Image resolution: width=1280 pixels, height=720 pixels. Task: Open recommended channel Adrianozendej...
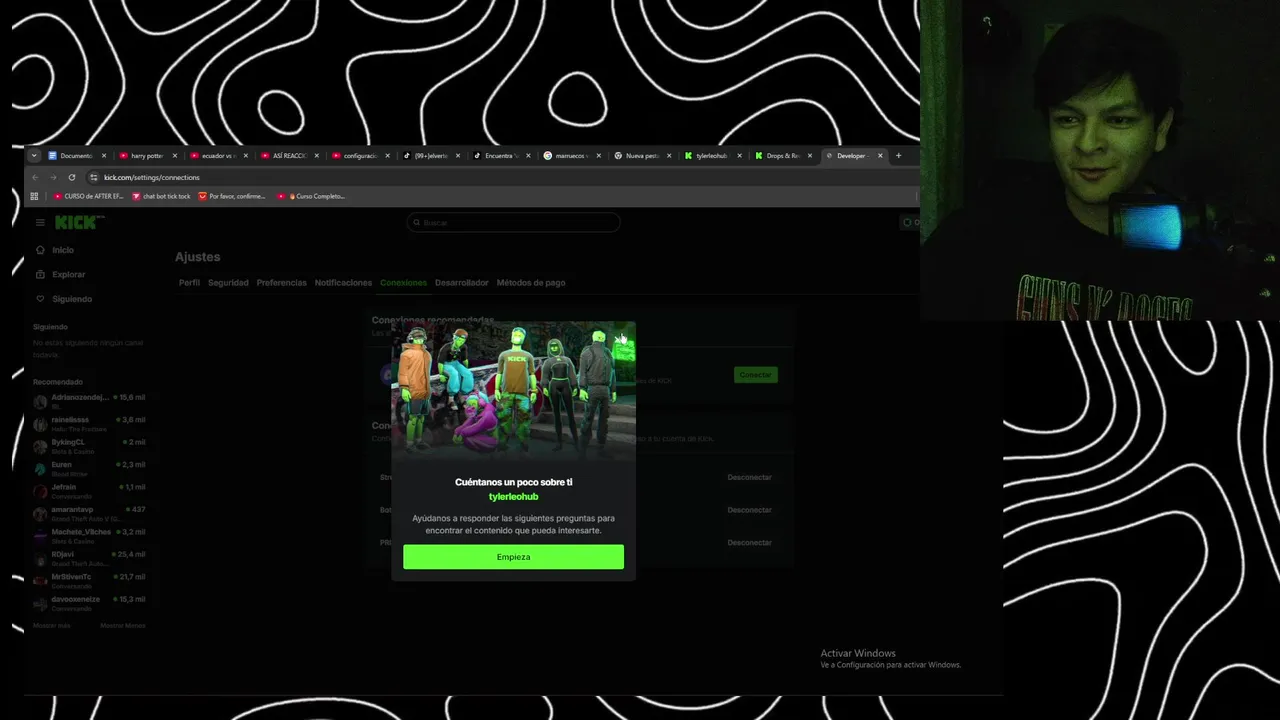click(x=89, y=401)
